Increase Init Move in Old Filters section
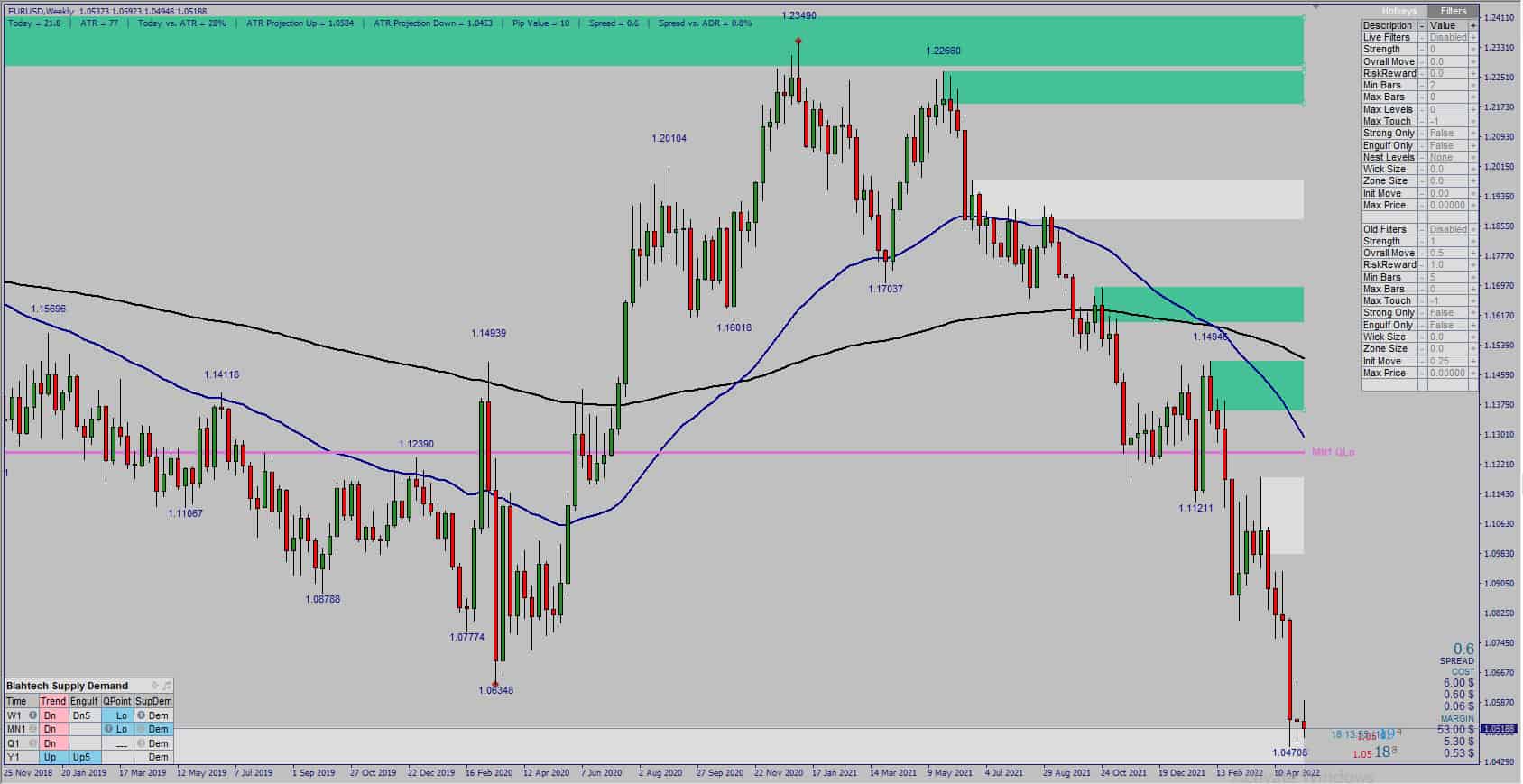This screenshot has width=1523, height=784. pyautogui.click(x=1473, y=361)
